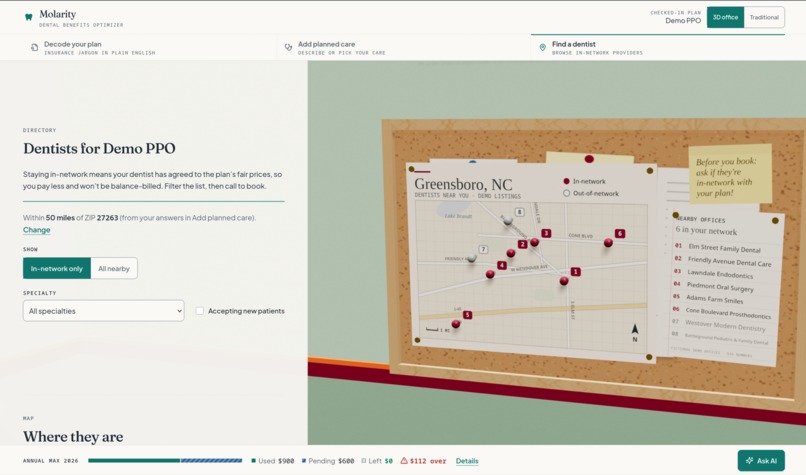Click the Add planned care stethoscope icon
Viewport: 806px width, 475px height.
[x=288, y=47]
